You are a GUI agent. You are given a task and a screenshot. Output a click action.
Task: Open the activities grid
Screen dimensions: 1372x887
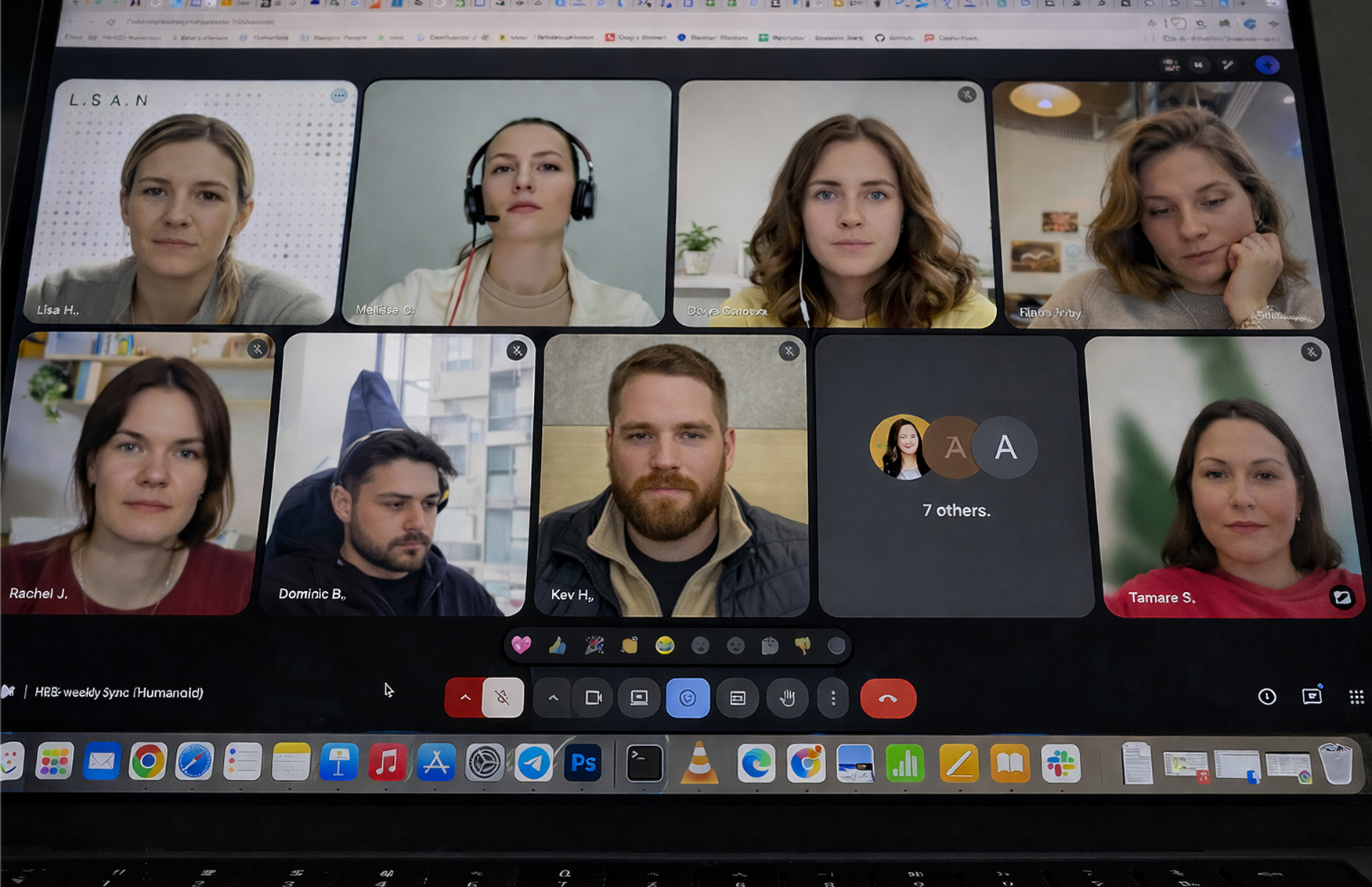point(1356,697)
